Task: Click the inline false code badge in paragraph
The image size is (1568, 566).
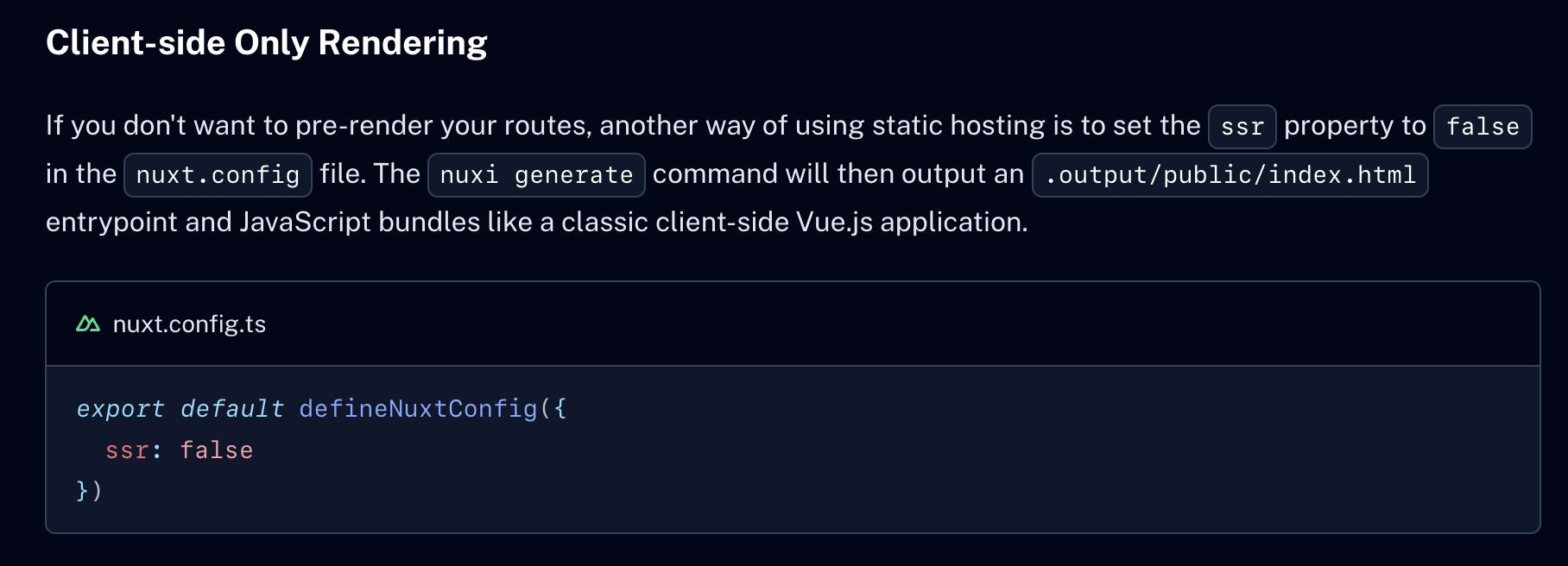Action: click(1483, 127)
